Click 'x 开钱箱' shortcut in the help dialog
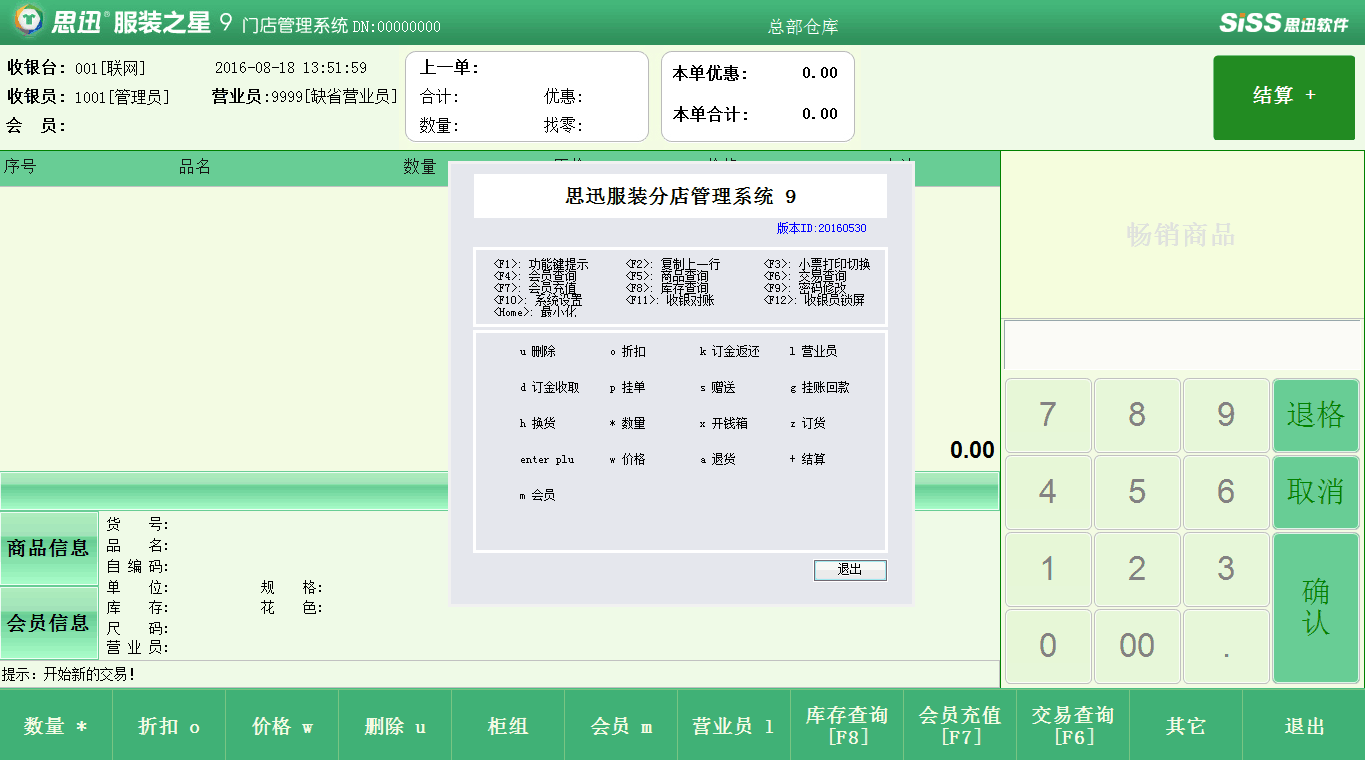This screenshot has width=1365, height=760. (x=724, y=424)
